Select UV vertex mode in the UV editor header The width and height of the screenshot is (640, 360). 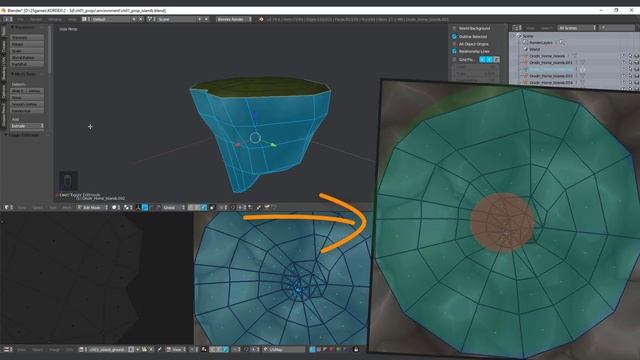click(213, 349)
